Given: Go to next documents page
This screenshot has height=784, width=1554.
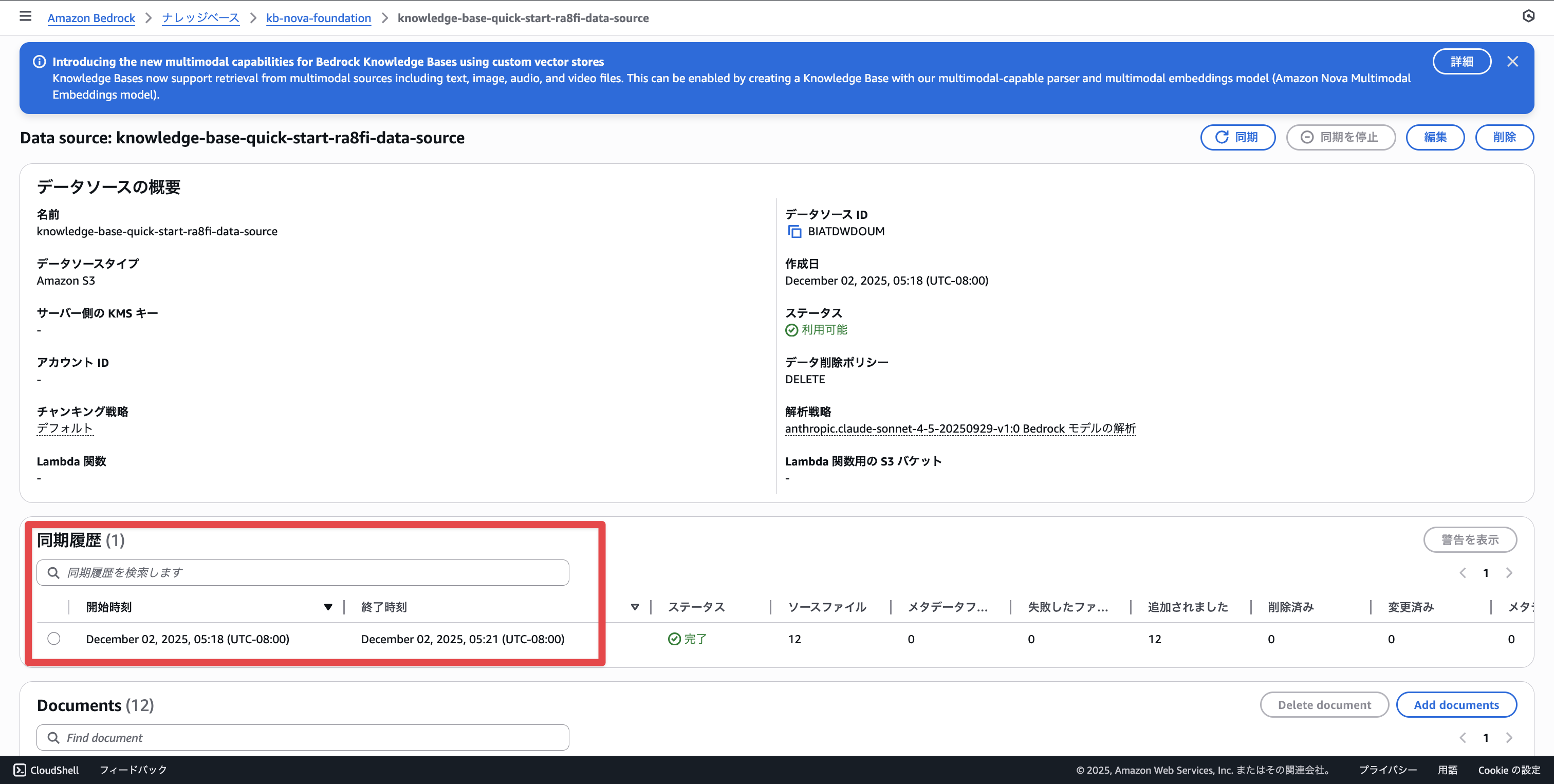Looking at the screenshot, I should [x=1509, y=738].
